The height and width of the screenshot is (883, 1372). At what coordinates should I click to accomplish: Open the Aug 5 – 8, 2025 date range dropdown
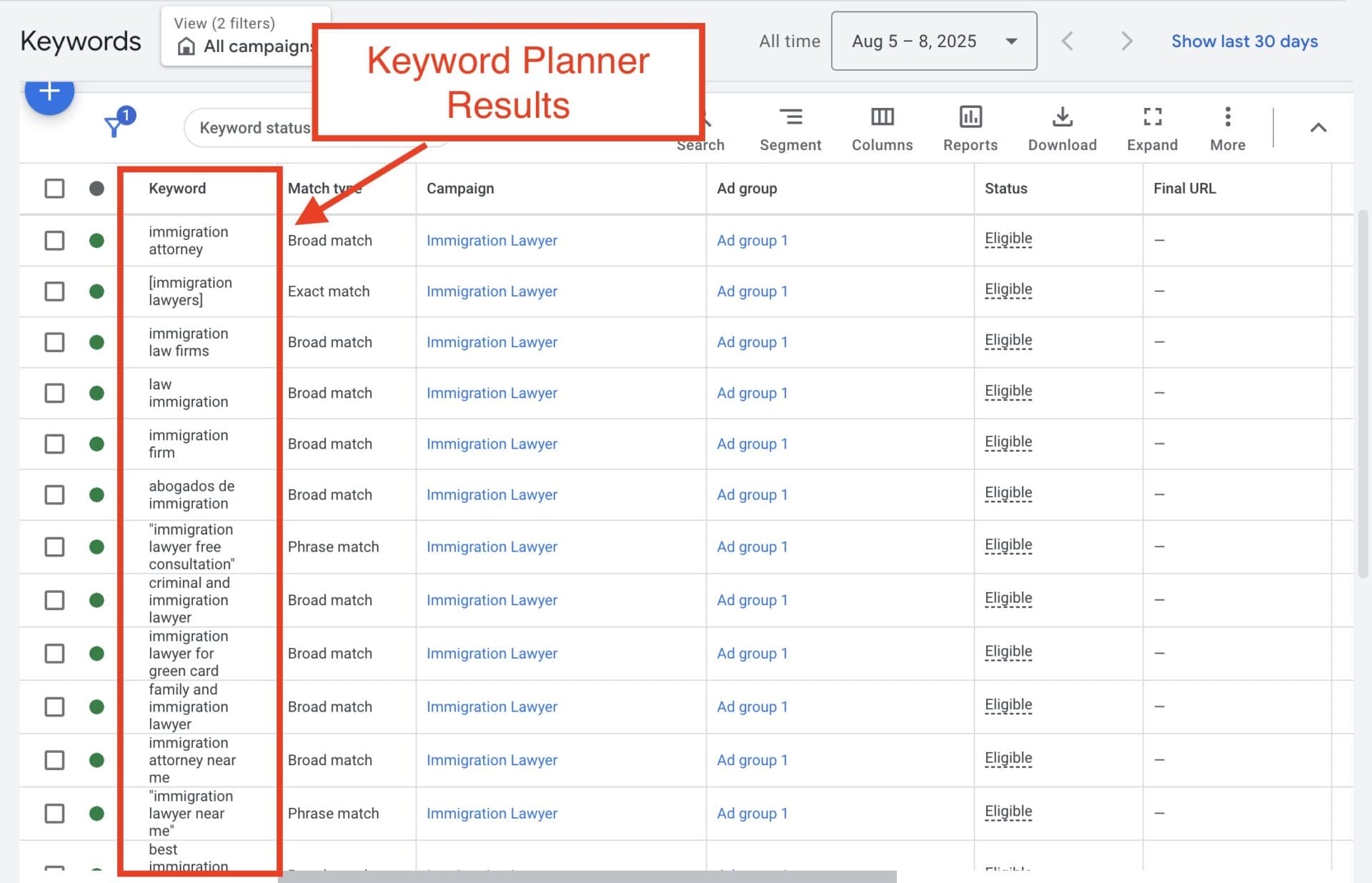coord(933,41)
